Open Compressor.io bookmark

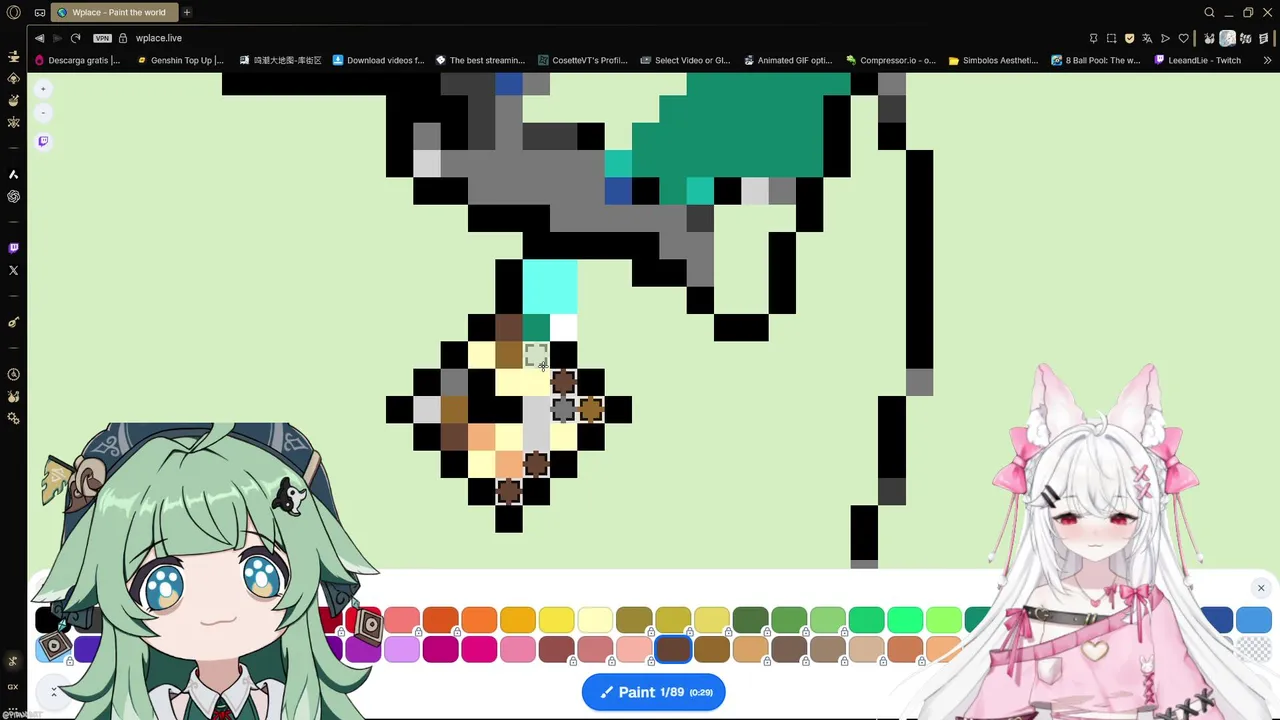pyautogui.click(x=891, y=60)
